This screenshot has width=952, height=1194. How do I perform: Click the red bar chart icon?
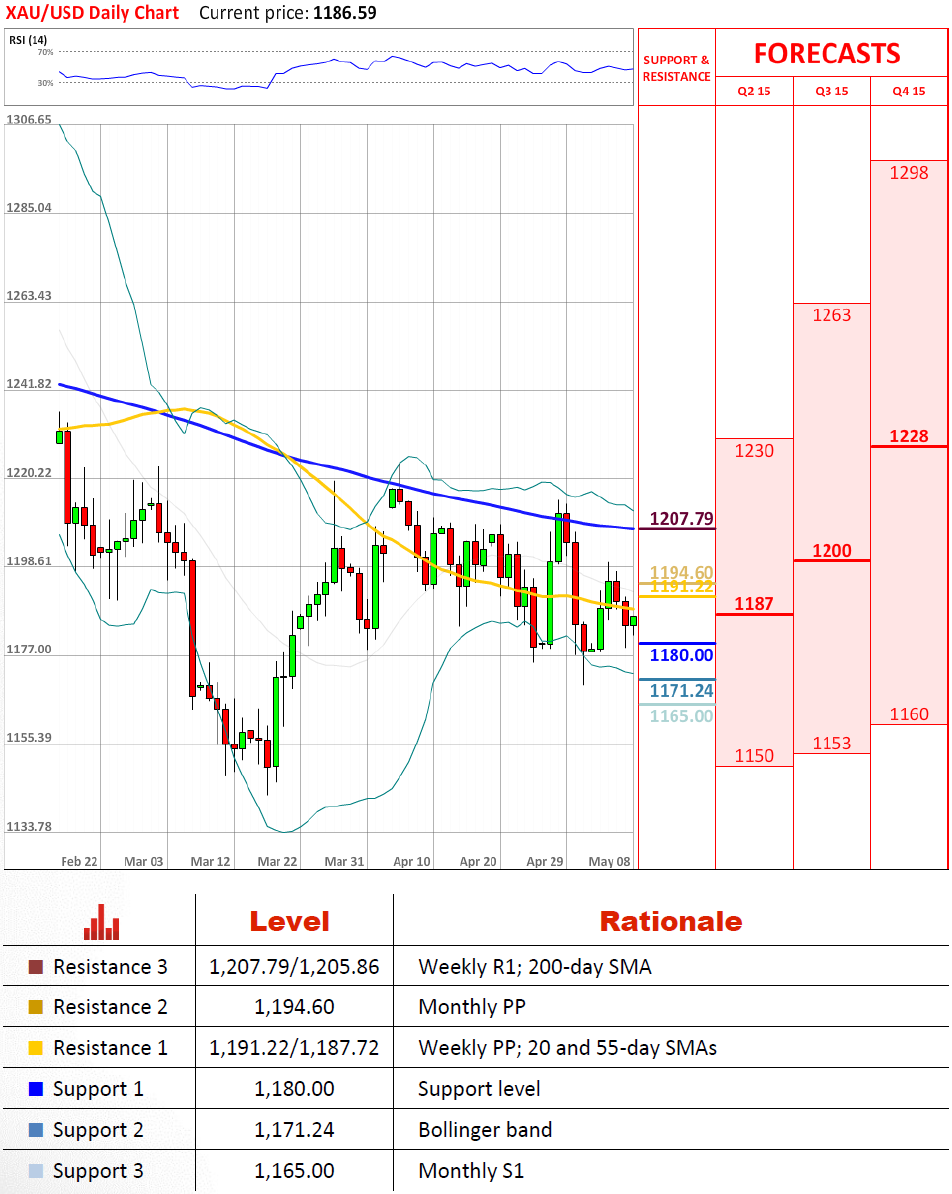coord(101,921)
